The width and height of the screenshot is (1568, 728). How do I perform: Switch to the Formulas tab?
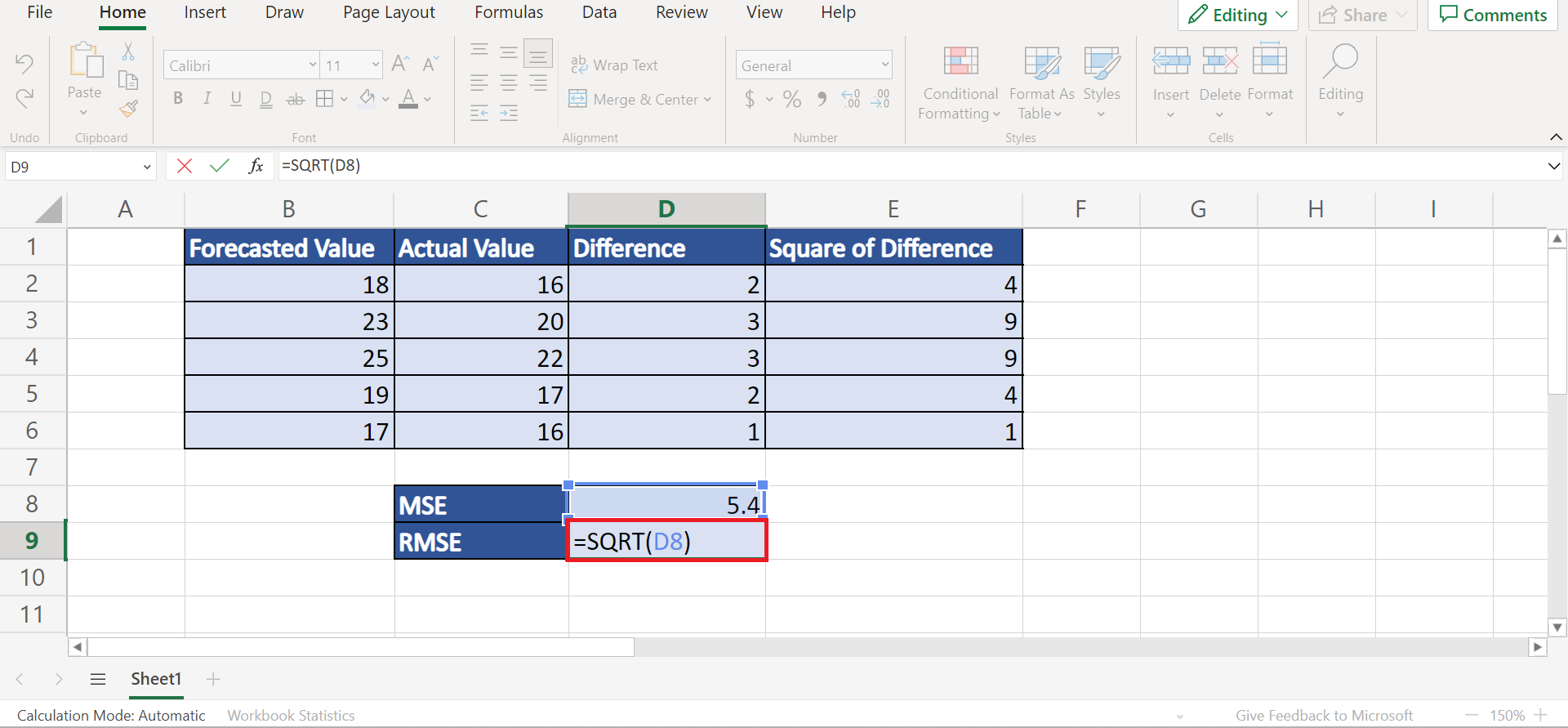(x=509, y=12)
